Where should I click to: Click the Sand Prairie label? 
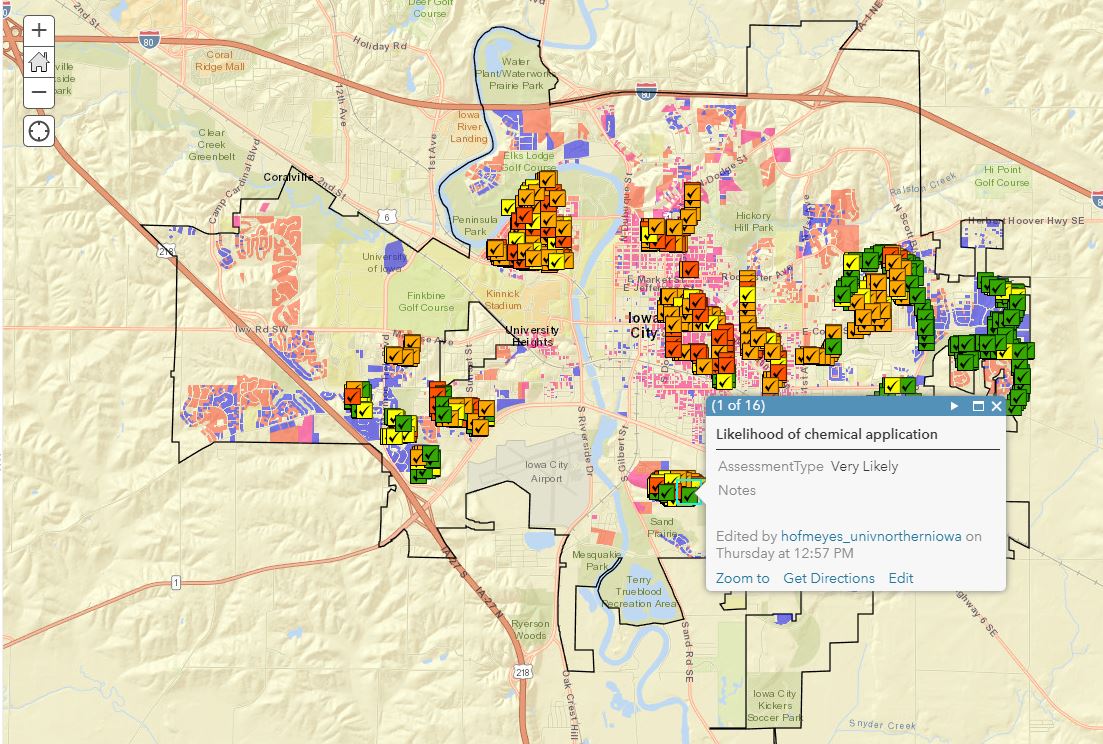click(662, 527)
